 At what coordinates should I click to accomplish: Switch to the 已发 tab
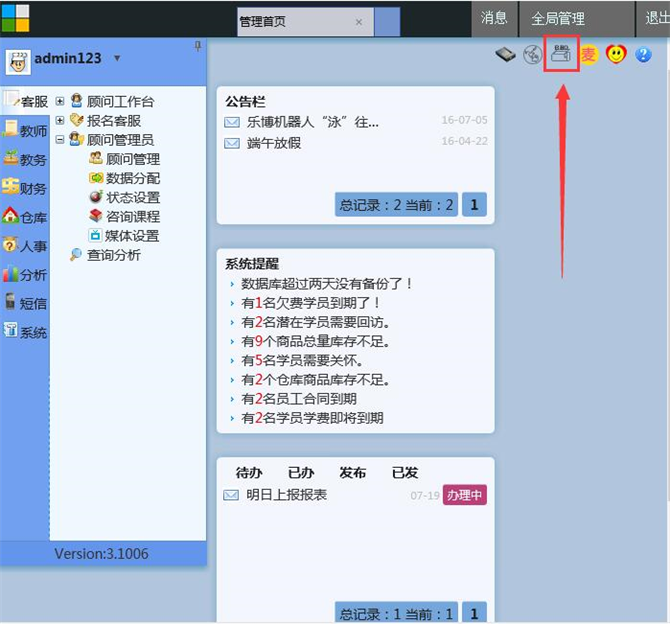point(405,473)
